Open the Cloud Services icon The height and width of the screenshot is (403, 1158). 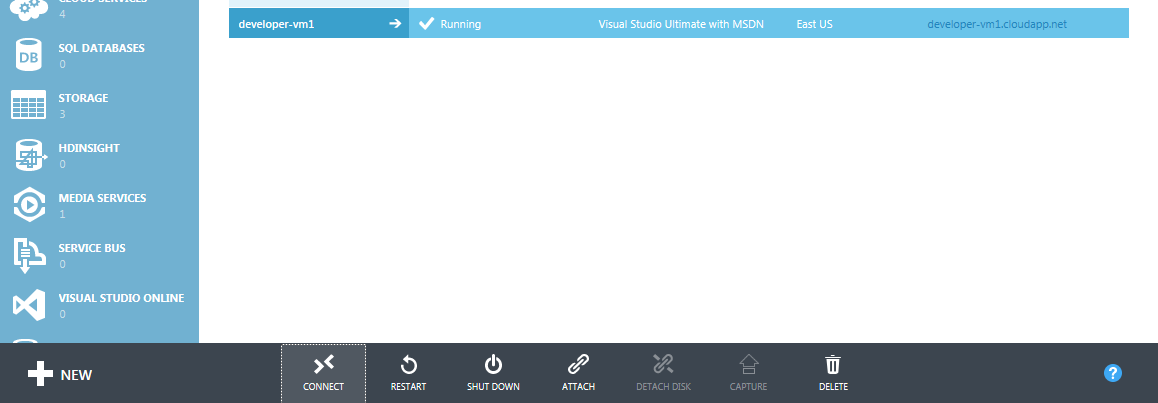coord(29,9)
